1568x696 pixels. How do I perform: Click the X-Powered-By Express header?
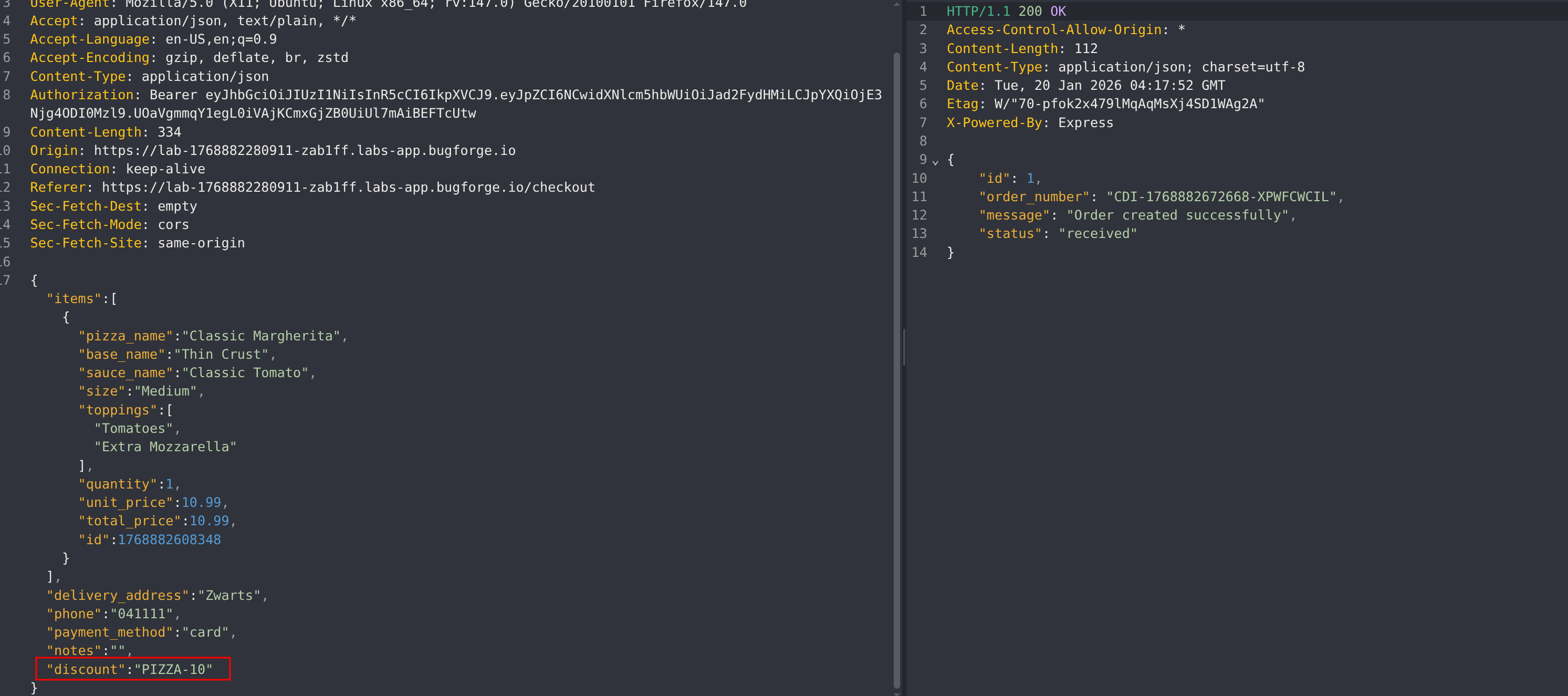click(x=1029, y=122)
